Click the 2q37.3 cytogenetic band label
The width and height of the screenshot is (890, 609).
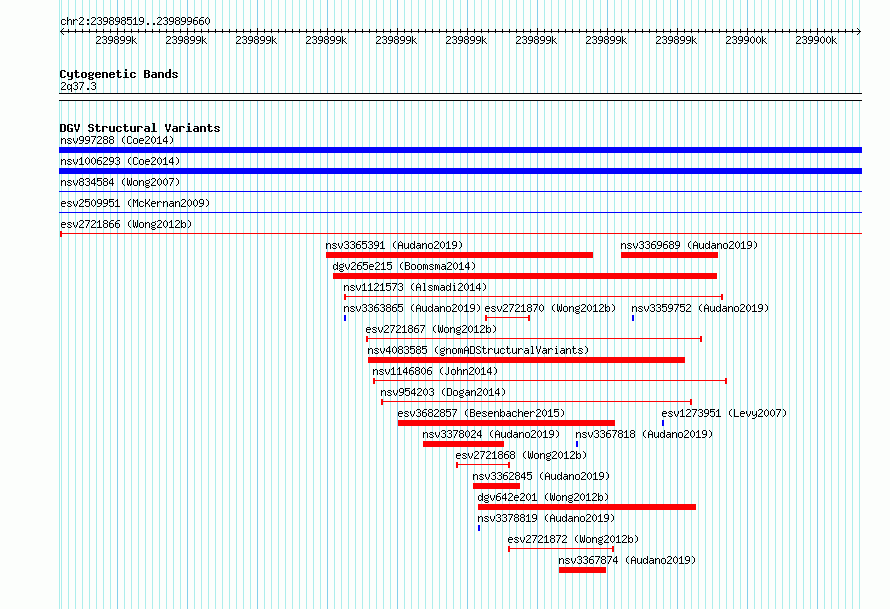coord(78,86)
